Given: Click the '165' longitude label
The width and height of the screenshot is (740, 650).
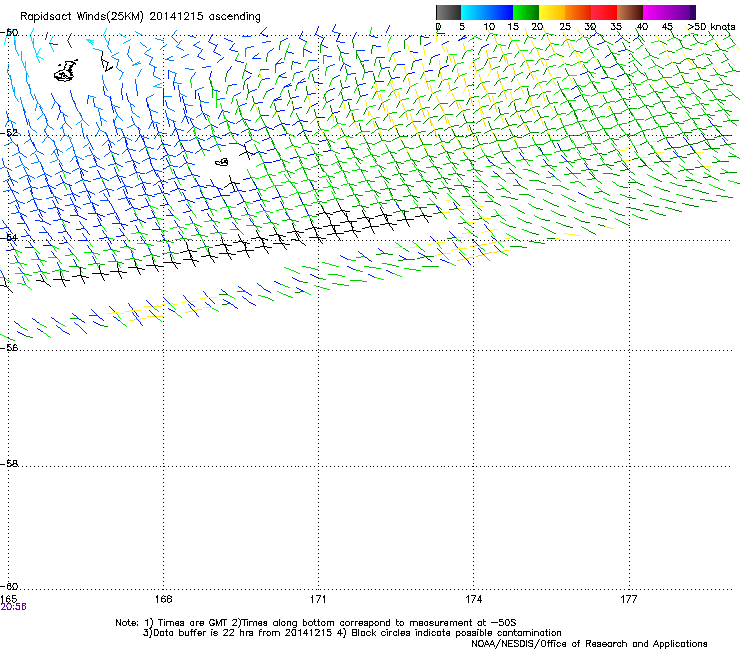Looking at the screenshot, I should (8, 599).
